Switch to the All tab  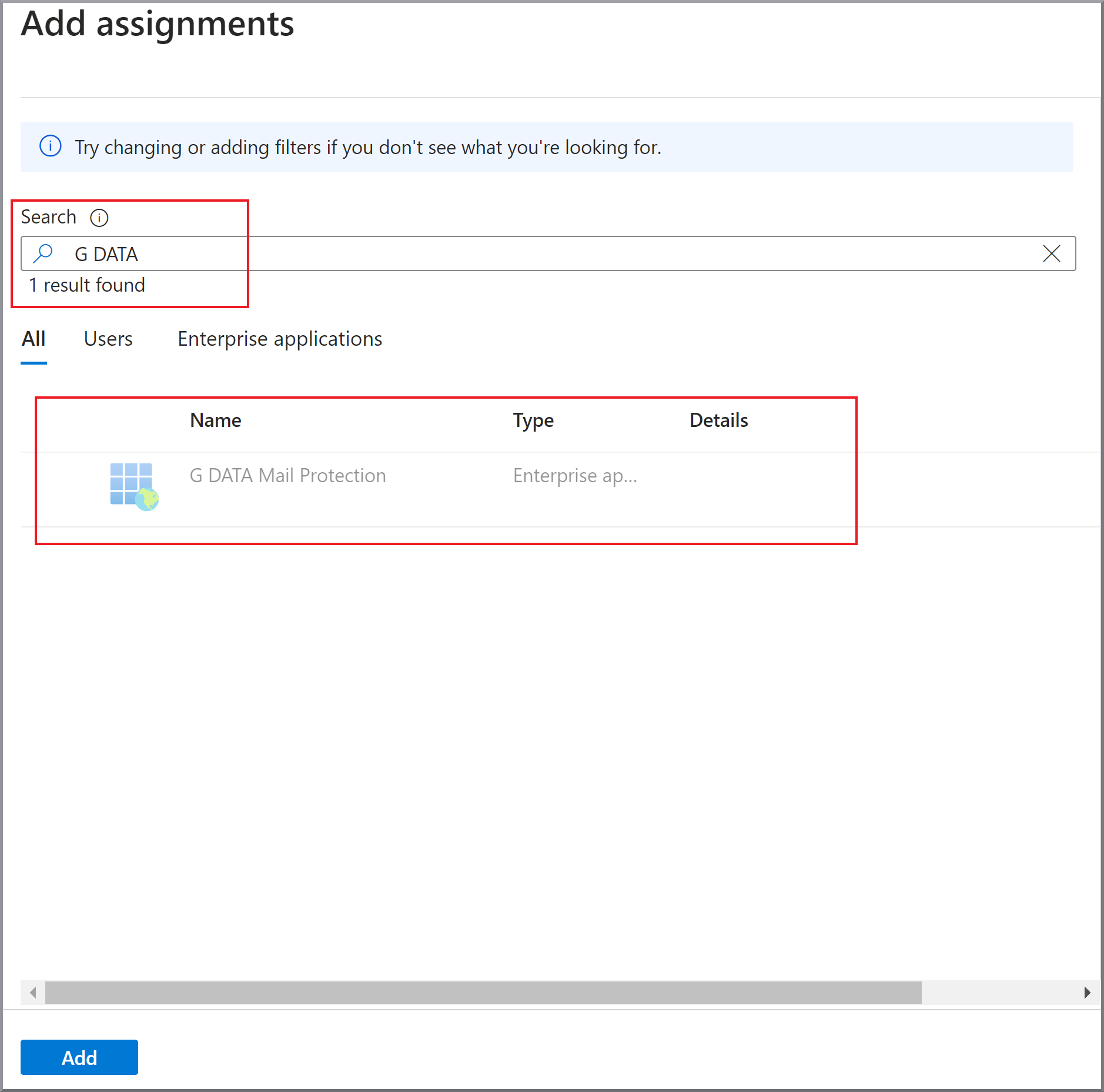click(x=34, y=339)
